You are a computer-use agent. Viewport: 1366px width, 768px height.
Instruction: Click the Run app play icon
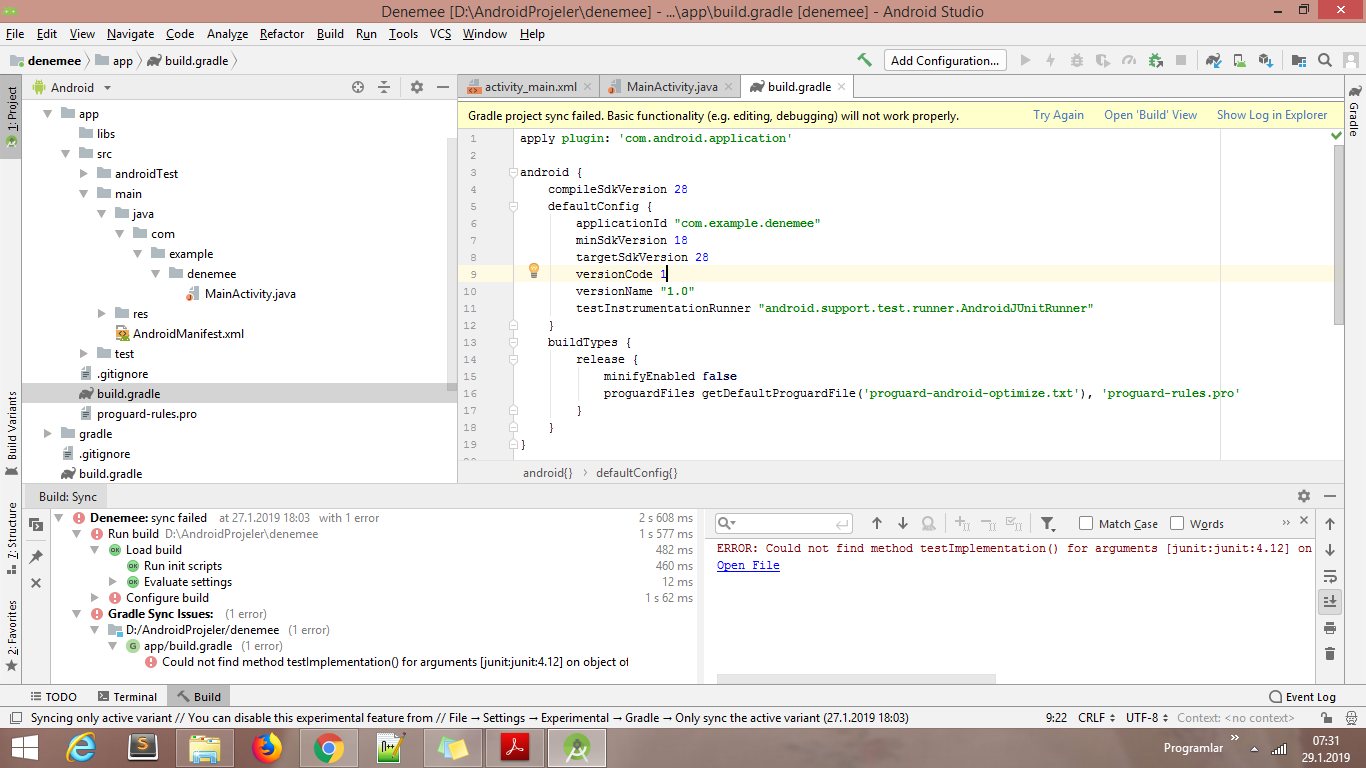tap(1025, 60)
